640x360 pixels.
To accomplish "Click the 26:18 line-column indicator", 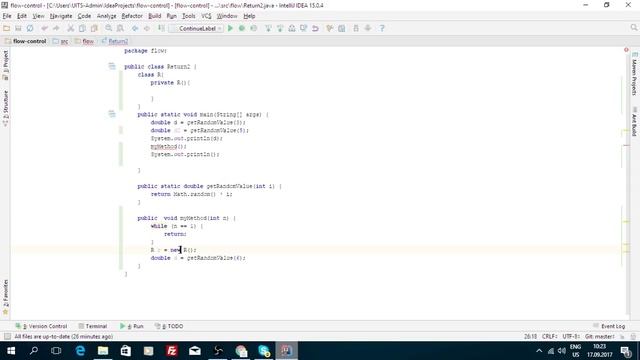I will pyautogui.click(x=530, y=336).
